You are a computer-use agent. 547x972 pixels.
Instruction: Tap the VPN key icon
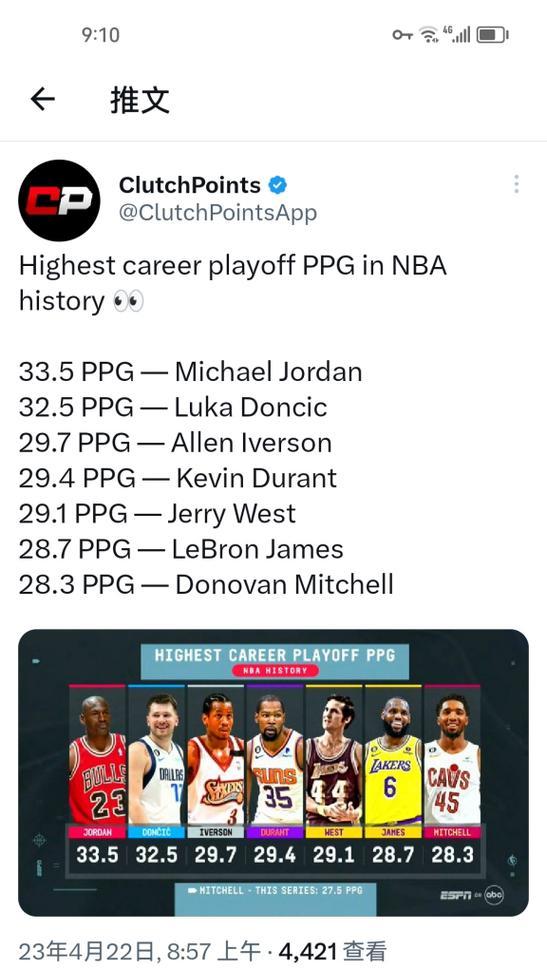(402, 35)
